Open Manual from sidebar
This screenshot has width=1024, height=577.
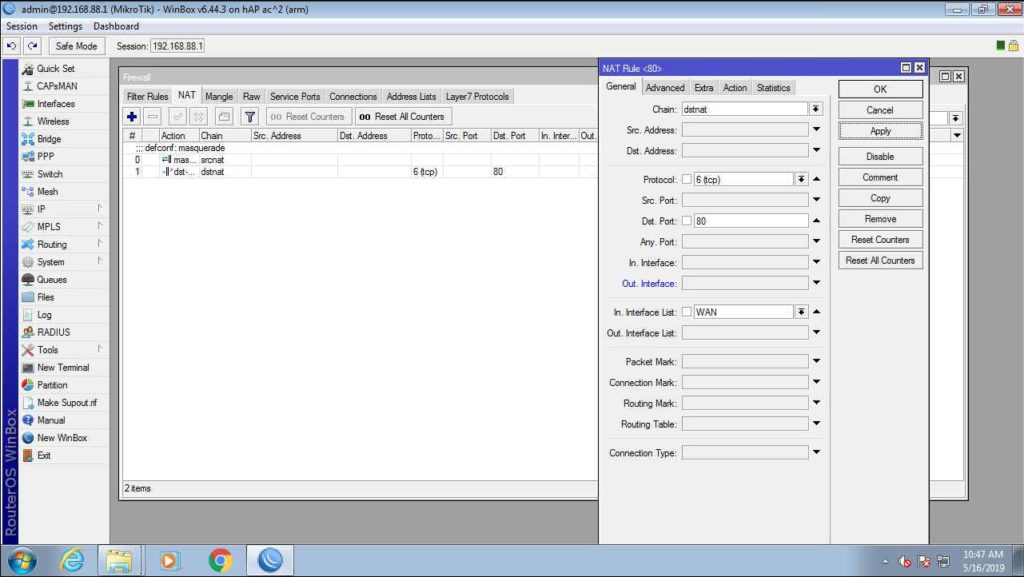click(x=50, y=420)
